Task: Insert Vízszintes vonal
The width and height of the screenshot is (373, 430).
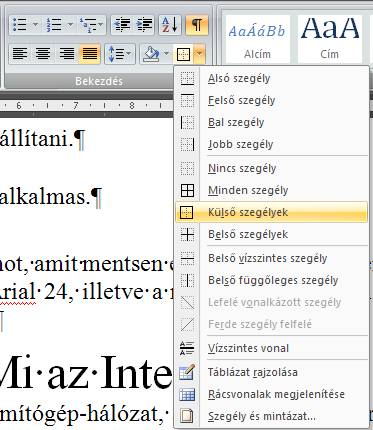Action: point(271,349)
